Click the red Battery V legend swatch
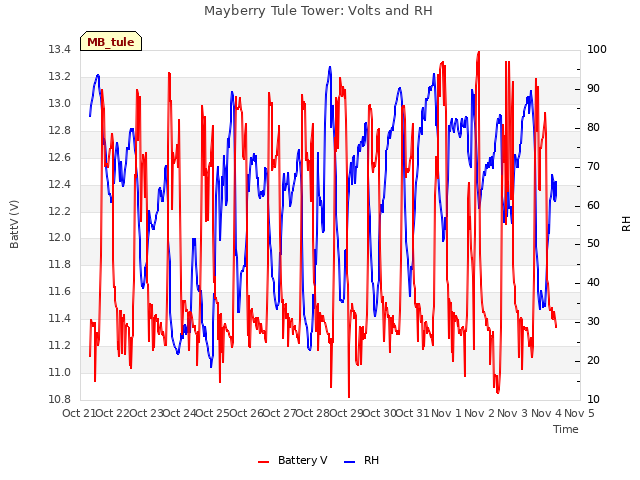Viewport: 640px width, 480px height. 264,461
